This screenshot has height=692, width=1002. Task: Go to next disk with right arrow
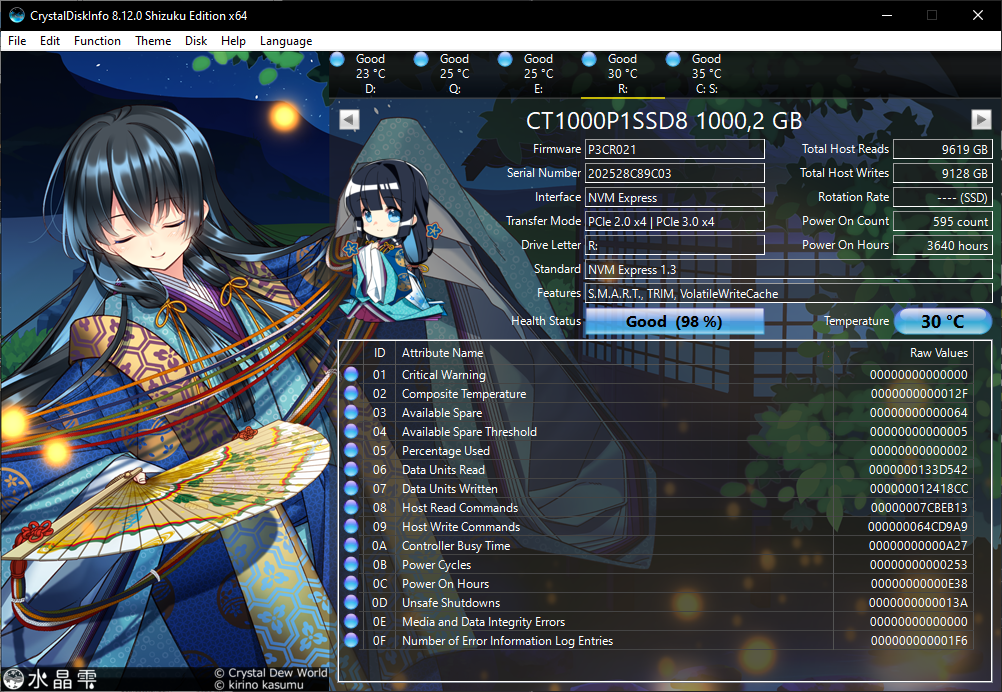[981, 119]
